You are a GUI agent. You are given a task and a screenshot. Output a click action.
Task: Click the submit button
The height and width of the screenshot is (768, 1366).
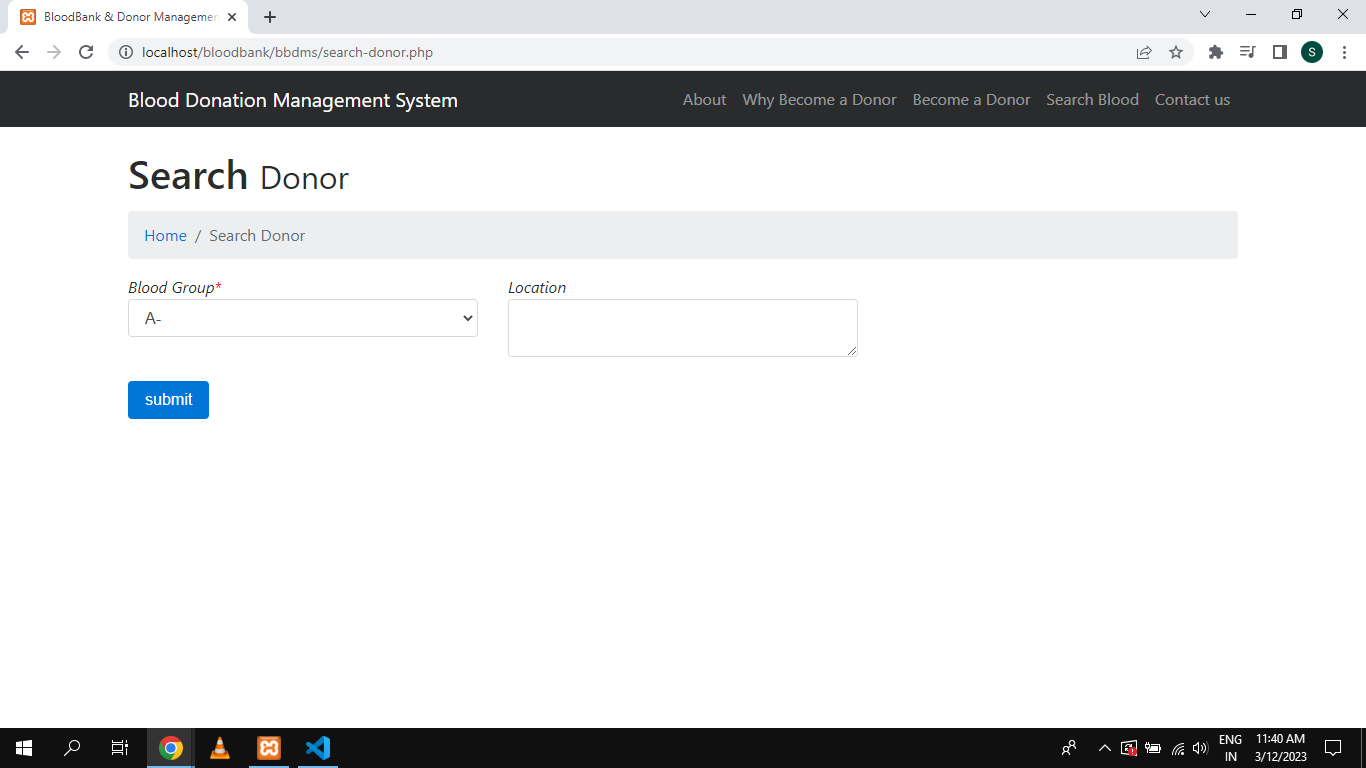point(168,399)
